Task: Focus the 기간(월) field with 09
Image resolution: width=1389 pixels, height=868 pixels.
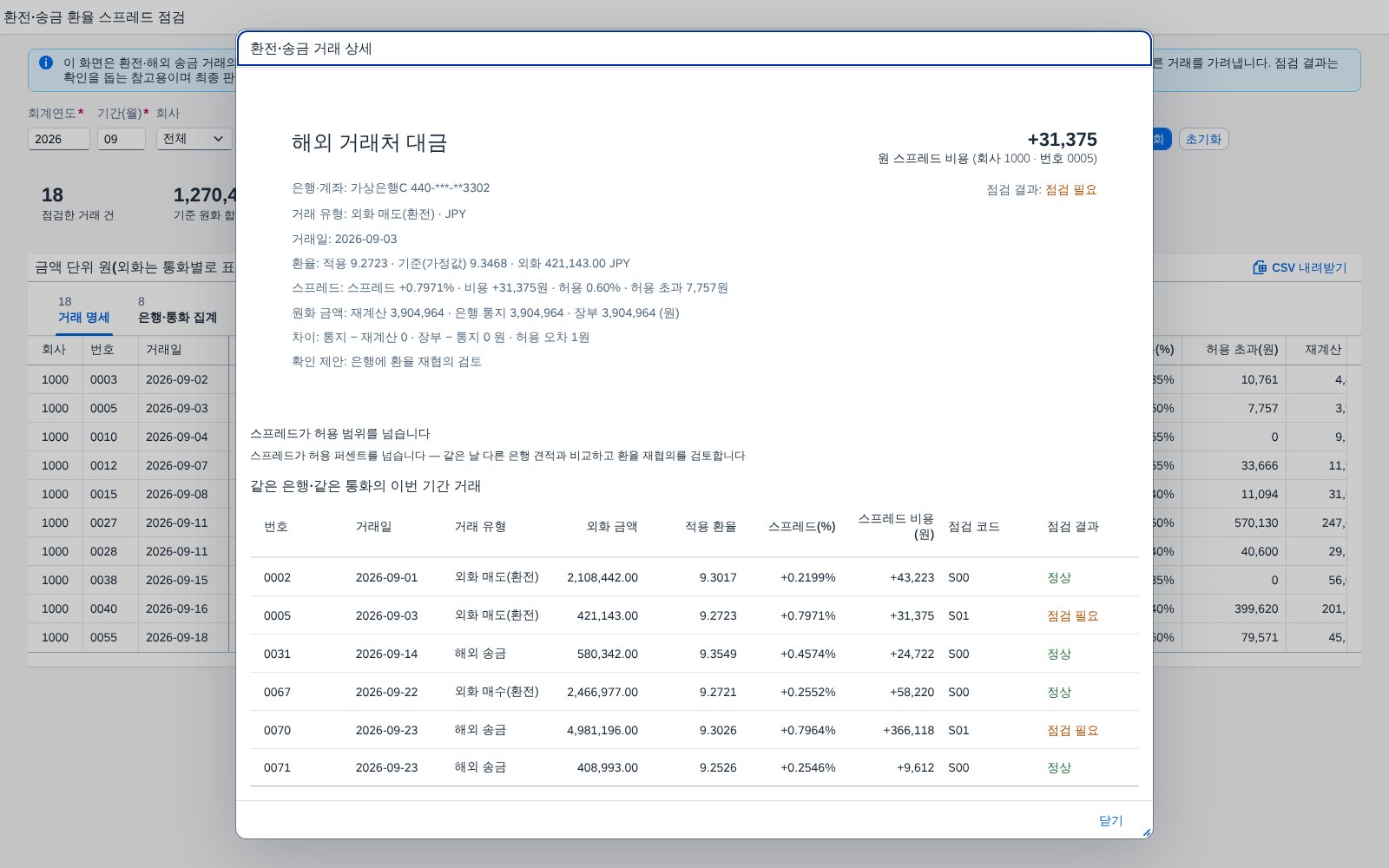Action: 122,139
